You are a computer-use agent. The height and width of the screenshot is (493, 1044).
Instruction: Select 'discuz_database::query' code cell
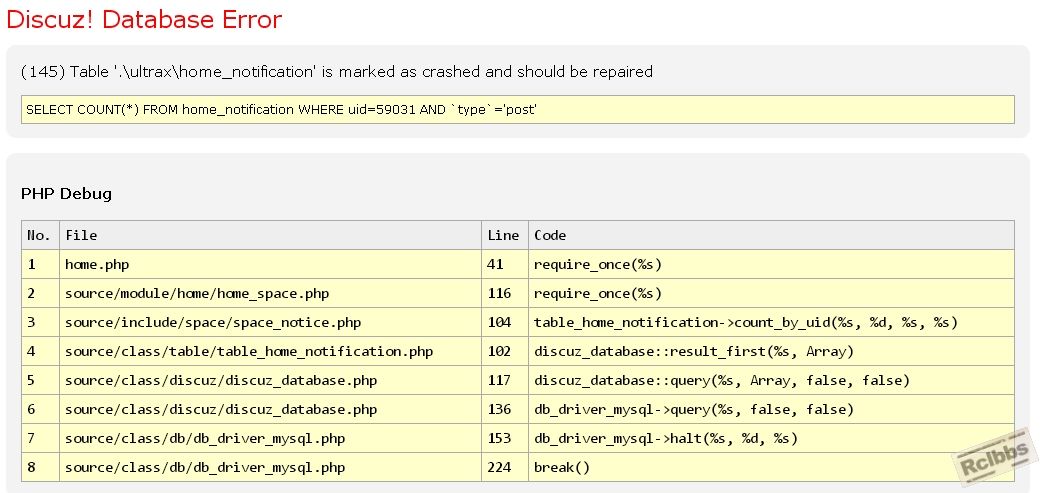771,380
